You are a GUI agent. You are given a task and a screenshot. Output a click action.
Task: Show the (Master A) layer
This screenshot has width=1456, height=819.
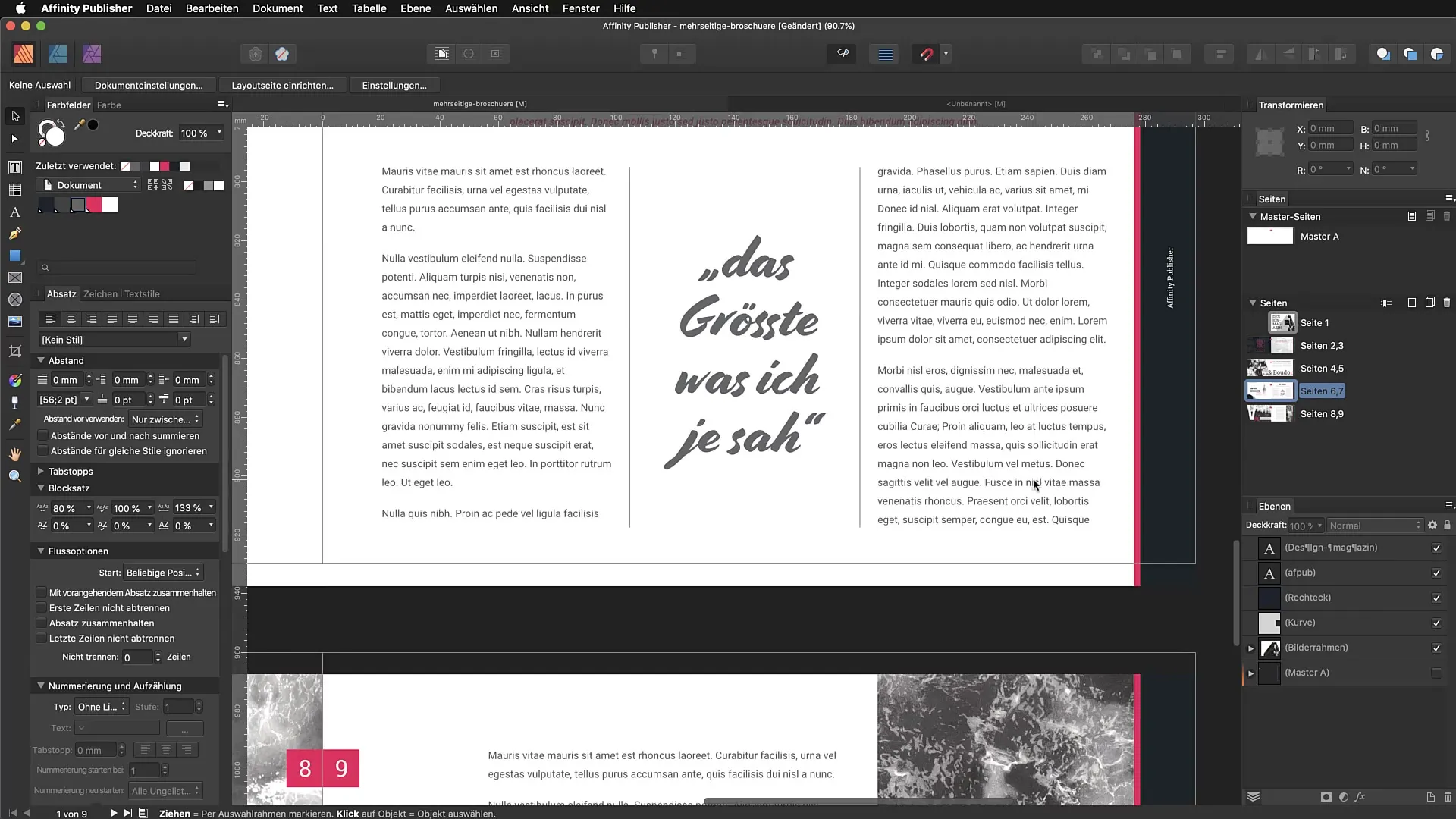click(1436, 673)
